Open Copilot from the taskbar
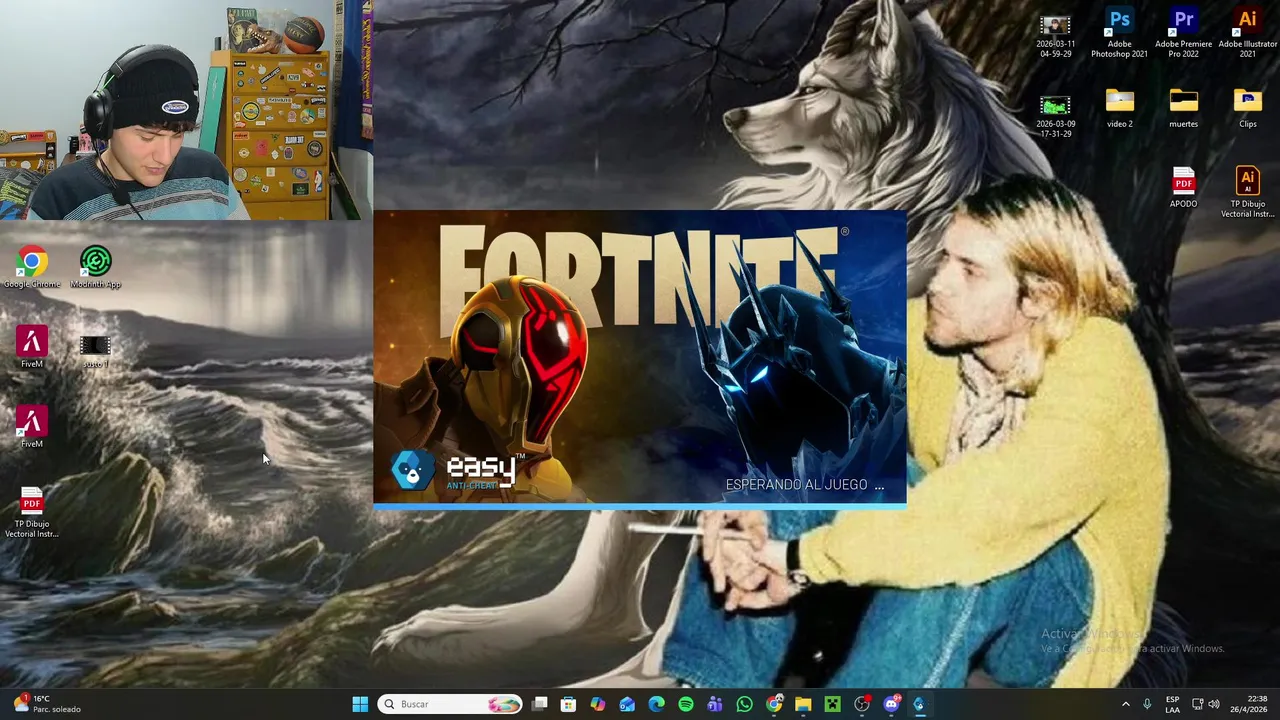This screenshot has width=1280, height=720. click(597, 704)
